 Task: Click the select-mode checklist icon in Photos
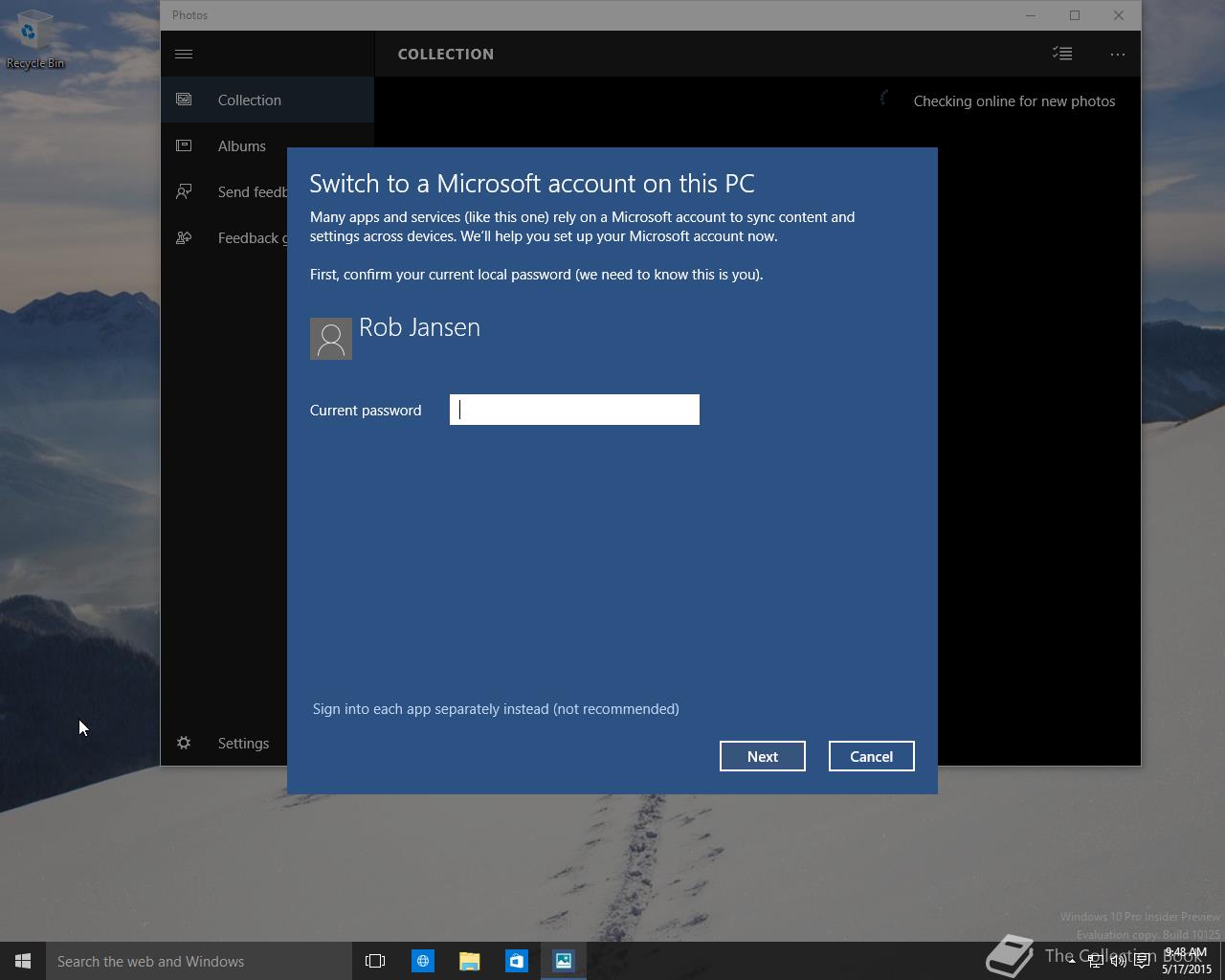[x=1062, y=54]
